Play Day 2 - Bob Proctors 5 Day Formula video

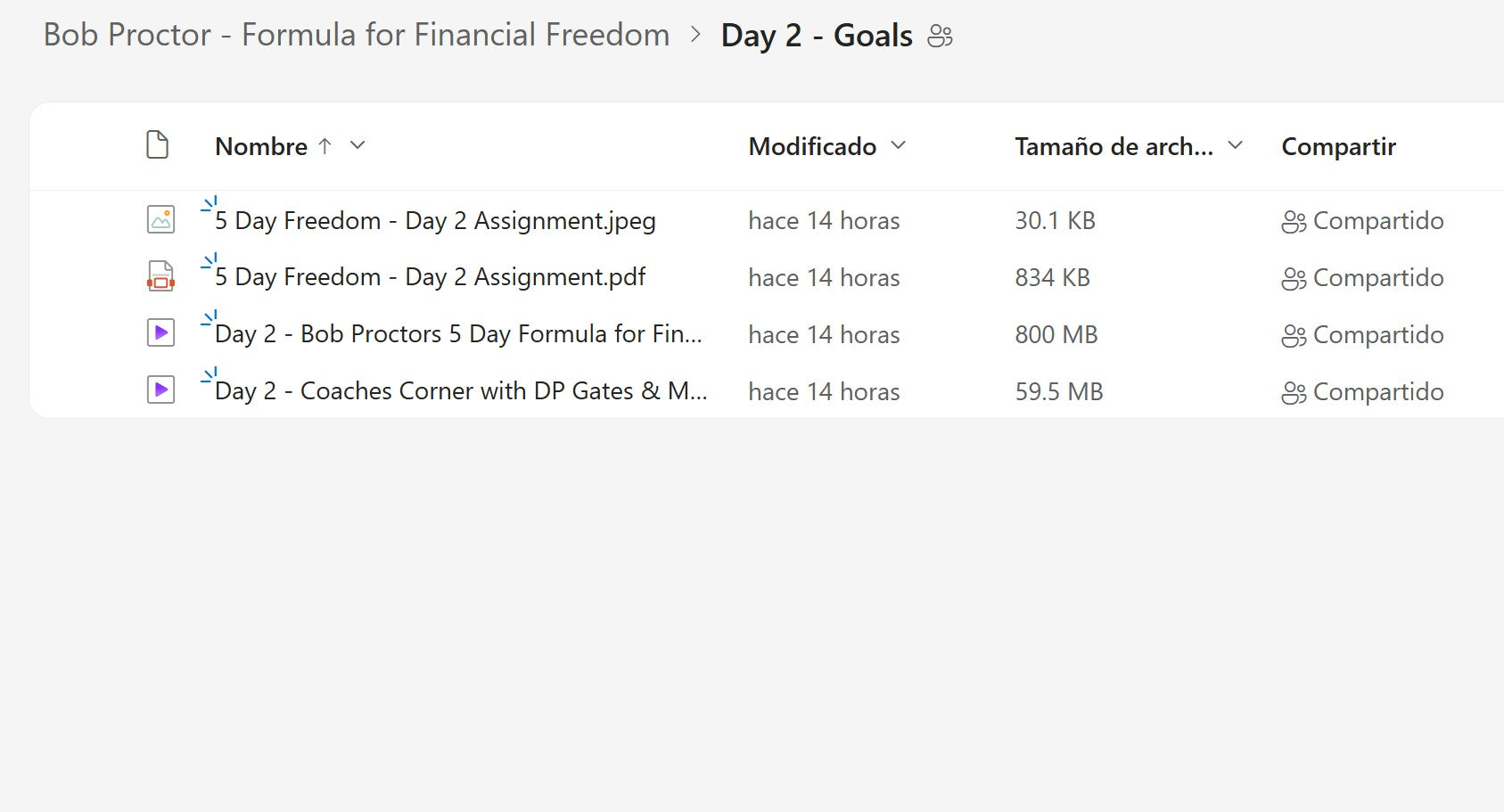coord(458,334)
